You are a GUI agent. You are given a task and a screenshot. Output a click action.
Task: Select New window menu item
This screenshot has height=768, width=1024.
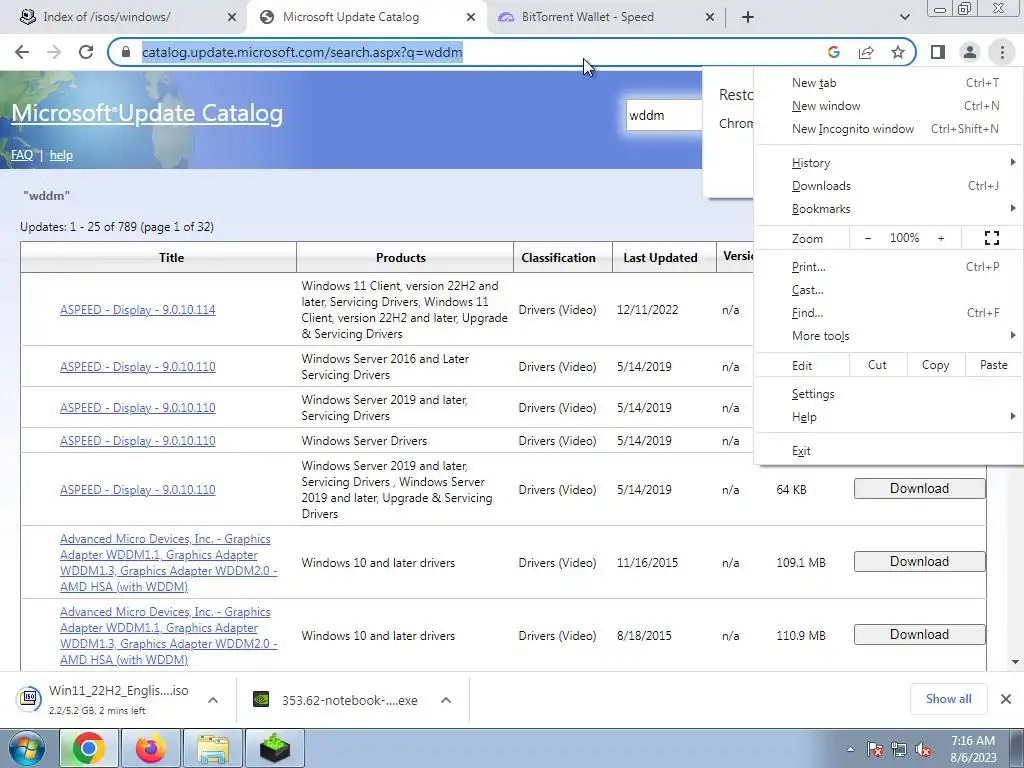pos(889,106)
